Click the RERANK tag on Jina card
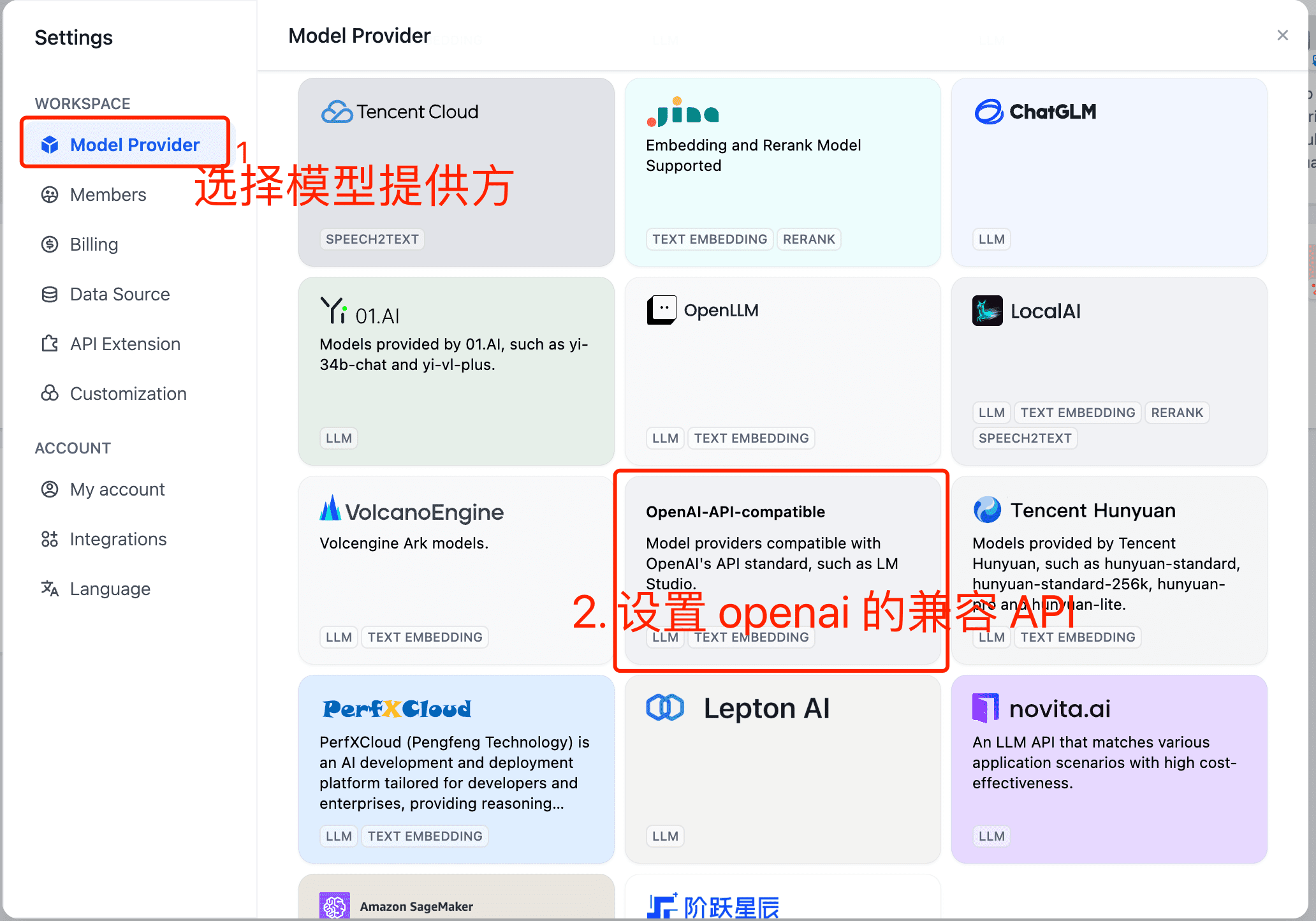 809,239
